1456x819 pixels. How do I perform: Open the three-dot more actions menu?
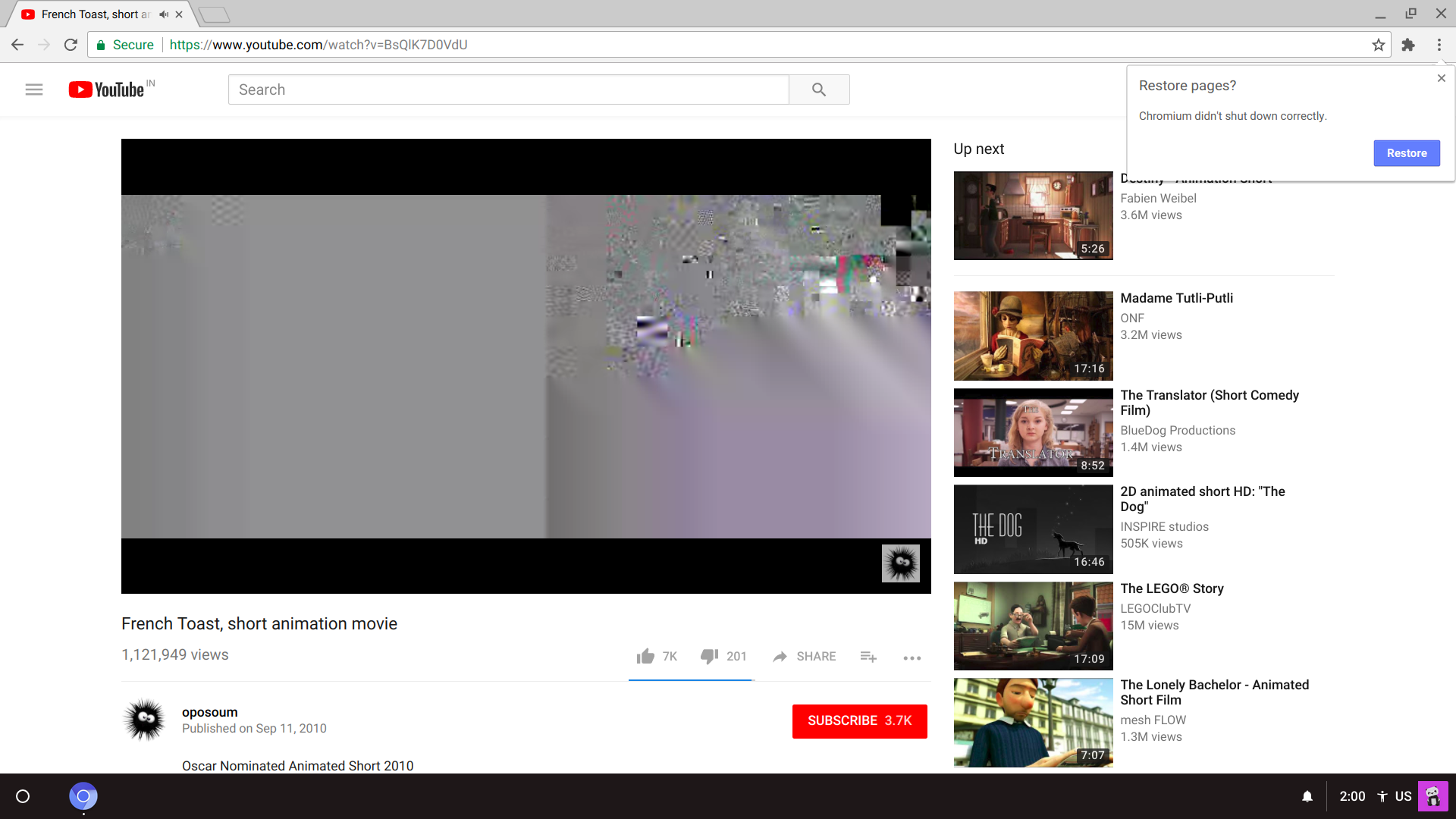912,657
